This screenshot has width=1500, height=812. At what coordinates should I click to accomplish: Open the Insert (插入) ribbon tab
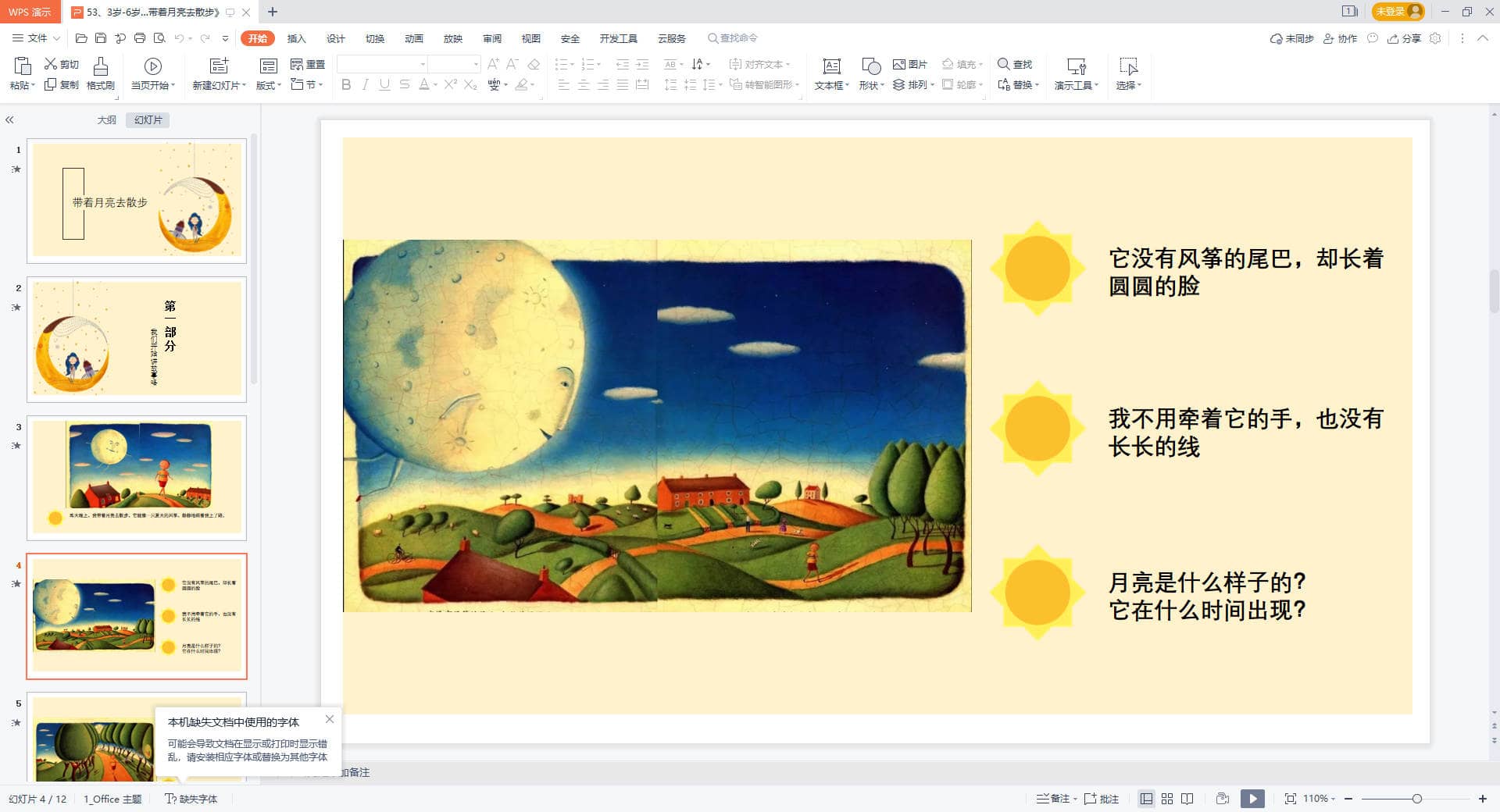297,38
